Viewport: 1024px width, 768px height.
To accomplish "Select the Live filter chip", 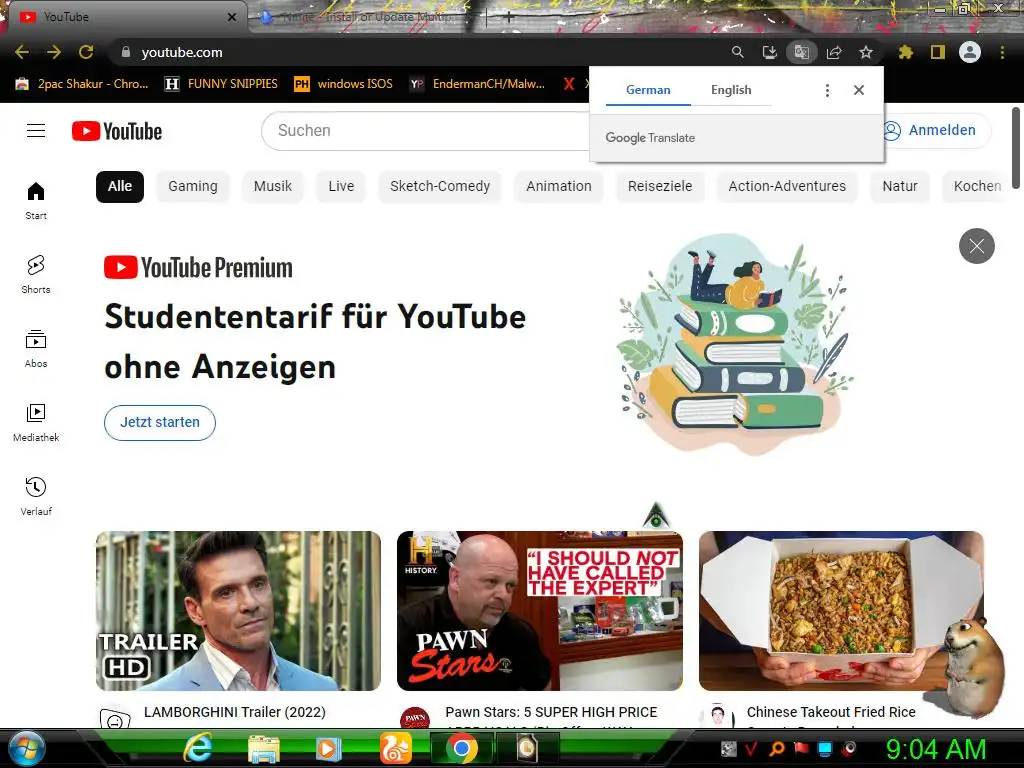I will (341, 186).
